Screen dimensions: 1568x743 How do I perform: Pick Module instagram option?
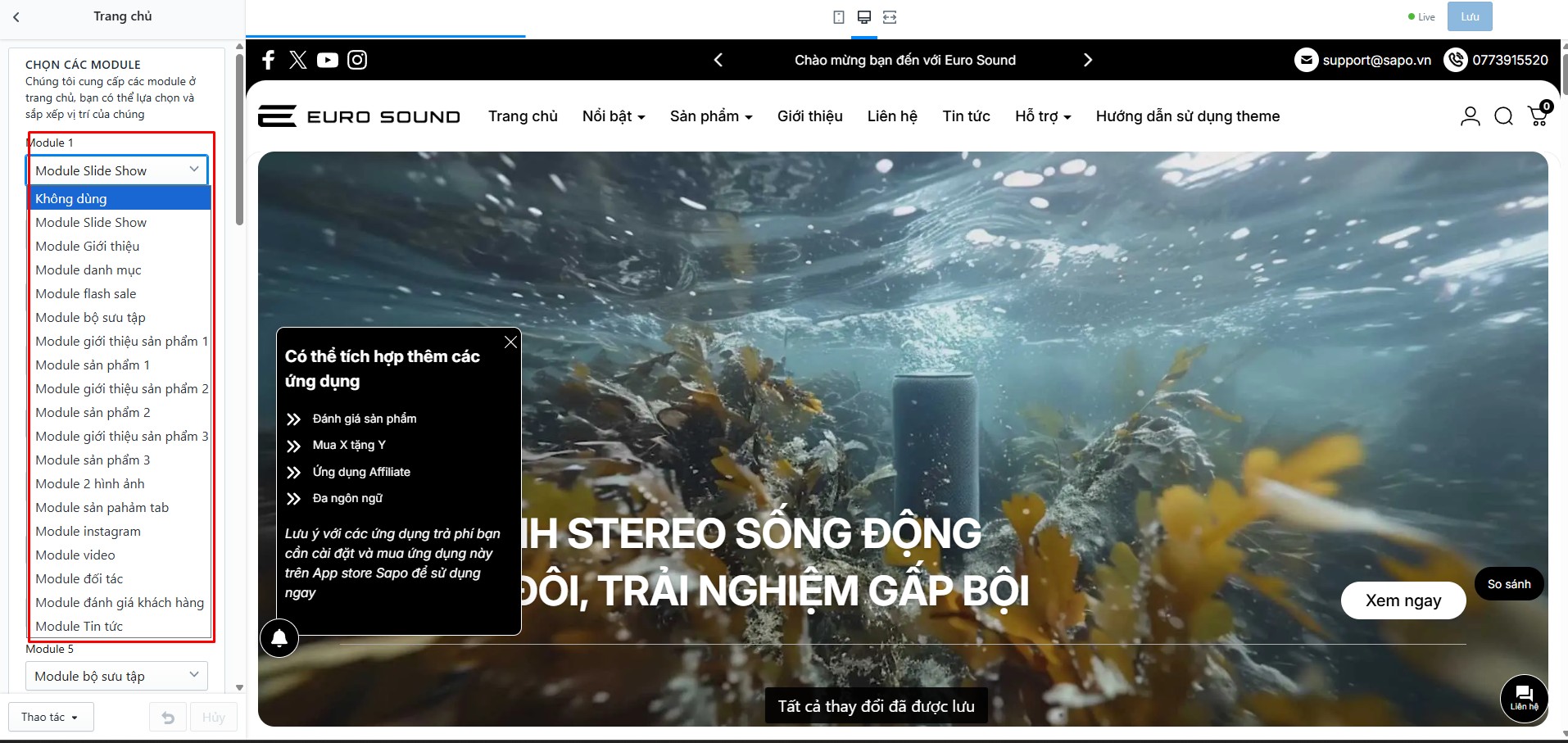[120, 531]
